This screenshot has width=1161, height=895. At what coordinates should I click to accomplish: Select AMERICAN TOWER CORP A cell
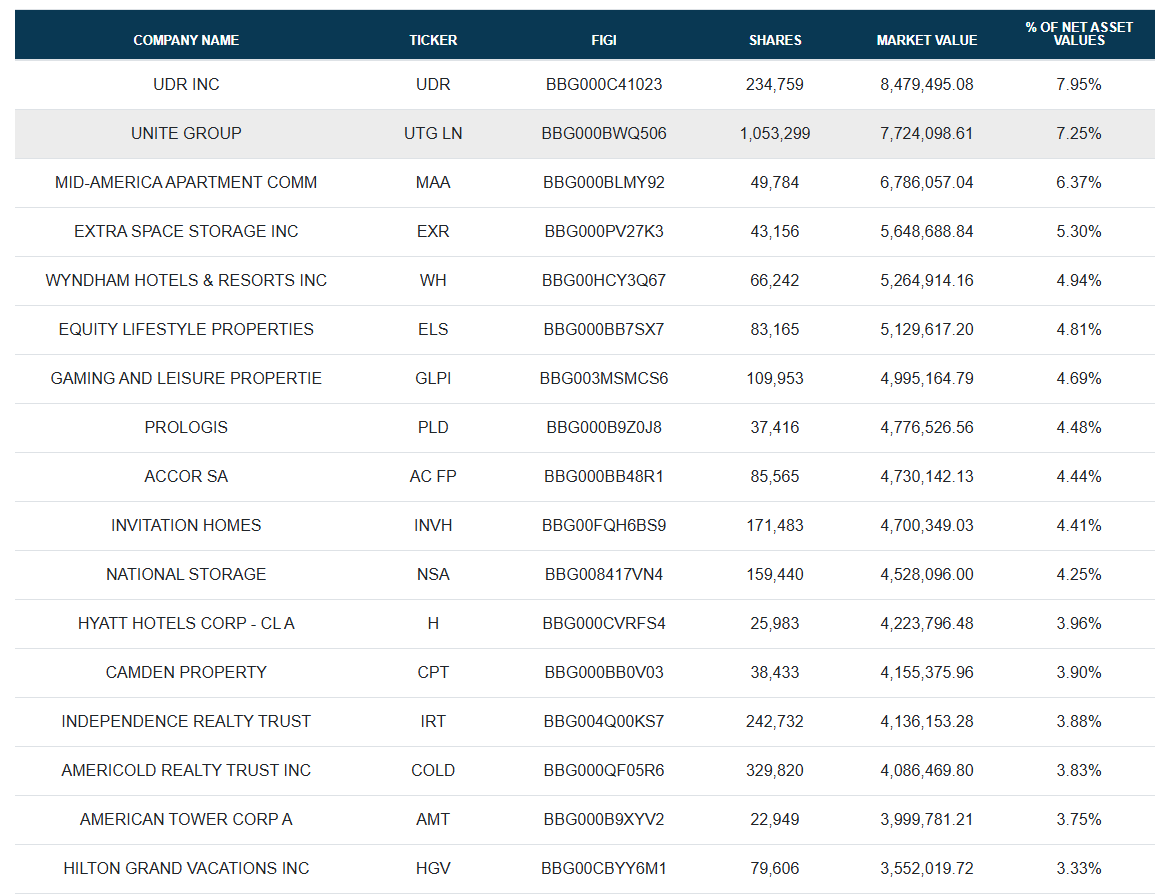[186, 819]
